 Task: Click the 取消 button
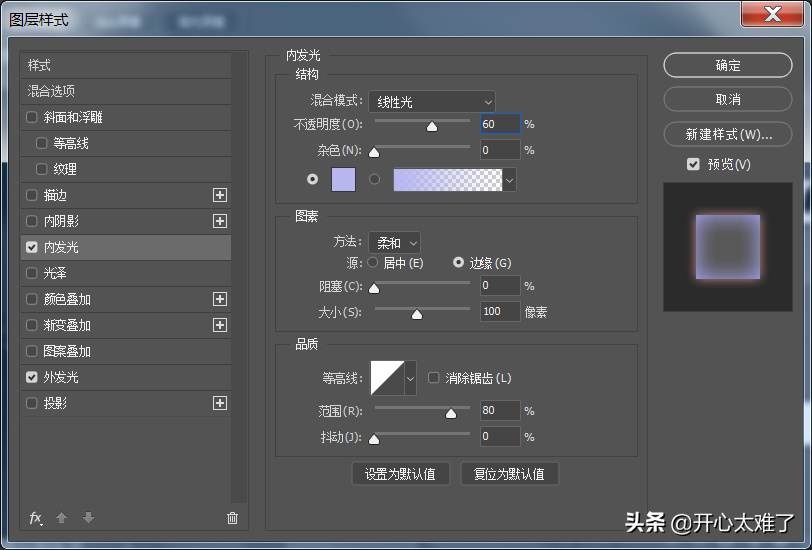(x=728, y=99)
